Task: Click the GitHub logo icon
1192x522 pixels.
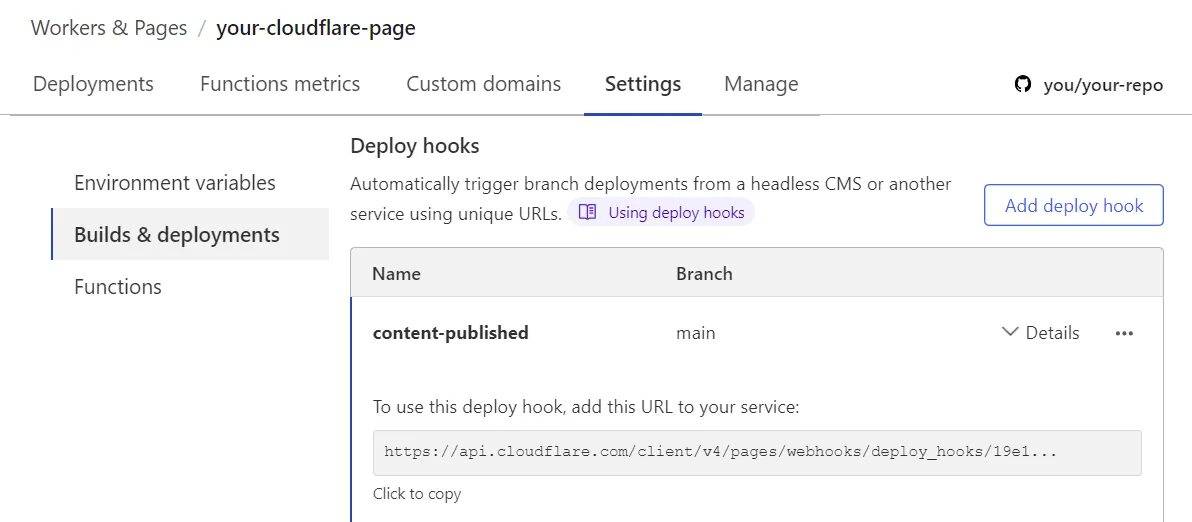Action: click(x=1022, y=85)
